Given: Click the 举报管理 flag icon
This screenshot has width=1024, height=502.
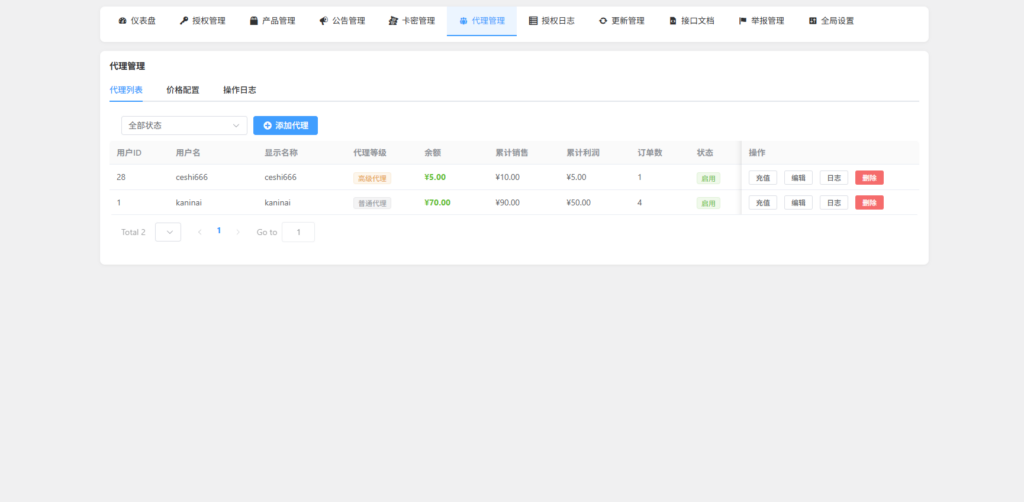Looking at the screenshot, I should click(742, 21).
